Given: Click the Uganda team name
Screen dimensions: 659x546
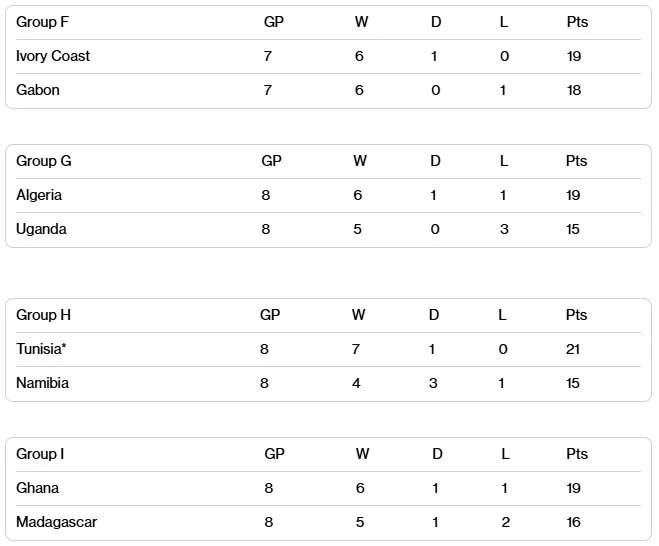Looking at the screenshot, I should pos(42,229).
